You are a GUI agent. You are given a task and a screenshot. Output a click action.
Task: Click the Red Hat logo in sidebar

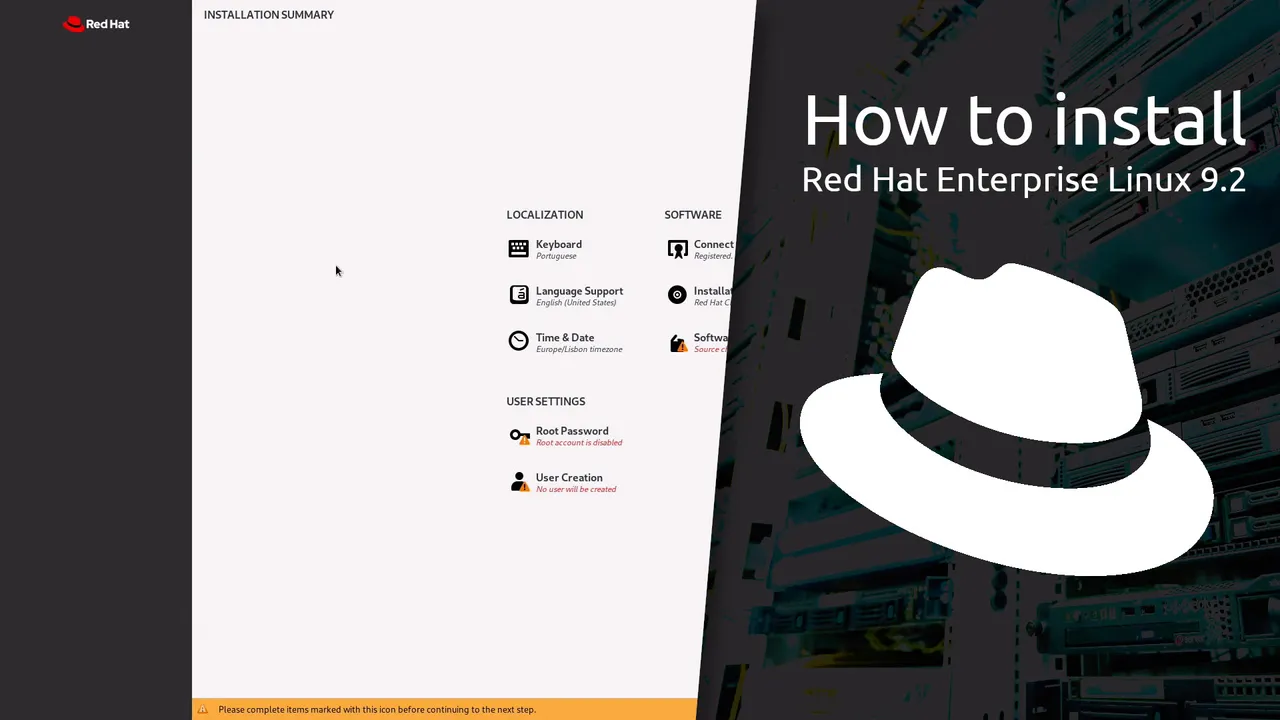pos(96,24)
